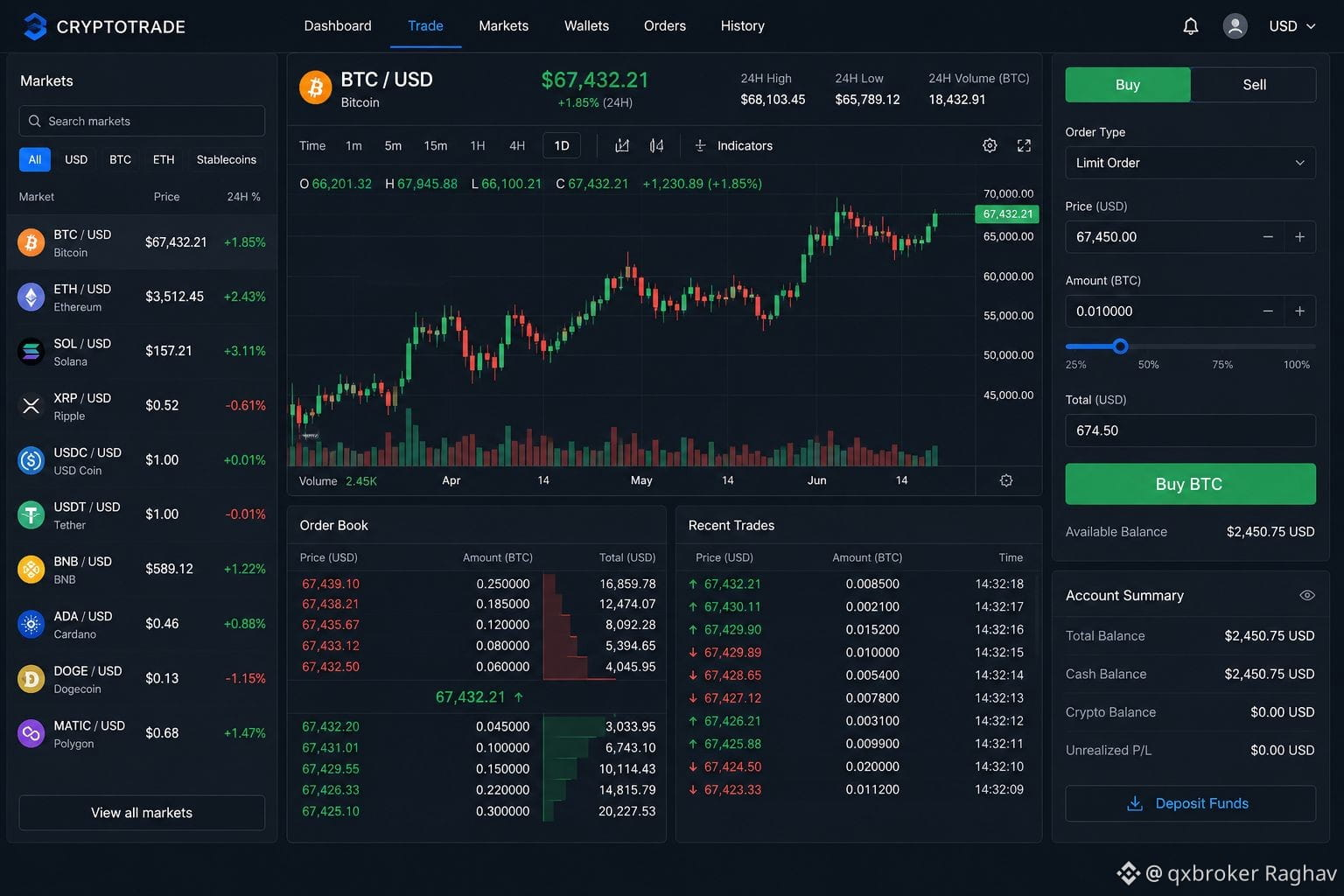The width and height of the screenshot is (1344, 896).
Task: Click the USDC coin icon
Action: (x=31, y=460)
